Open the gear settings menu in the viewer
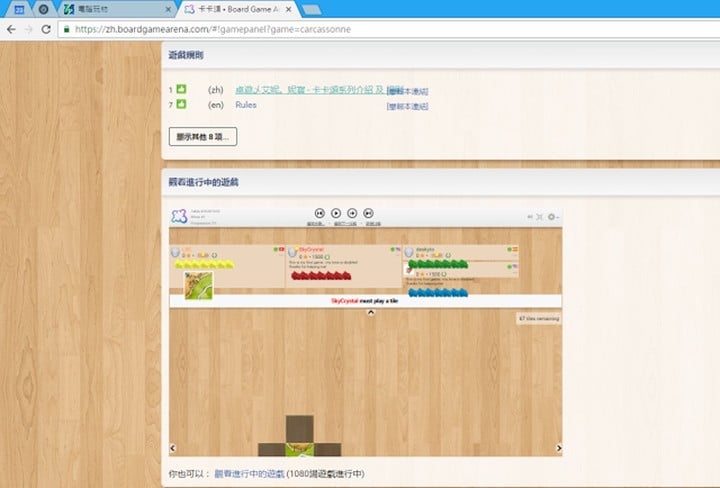This screenshot has height=488, width=720. 553,217
